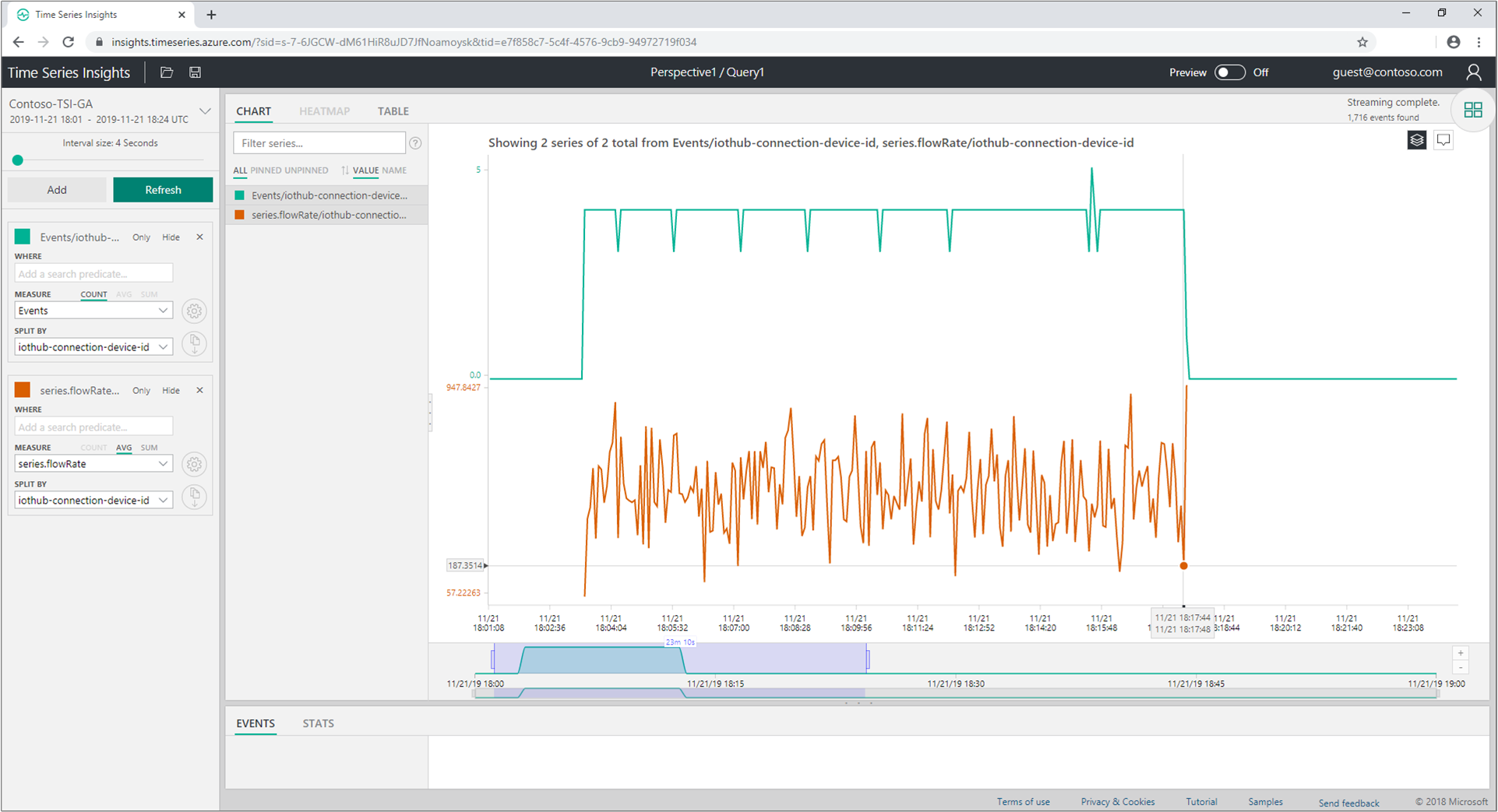Viewport: 1498px width, 812px height.
Task: Remove the series.flowRate query term
Action: coord(199,391)
